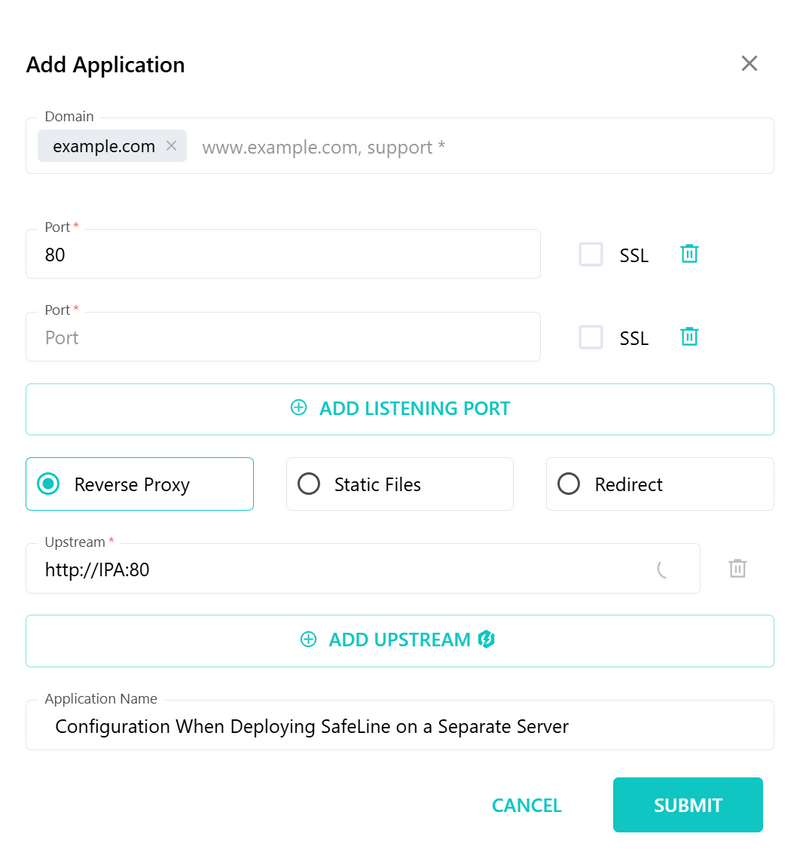Submit the application form

click(x=688, y=805)
